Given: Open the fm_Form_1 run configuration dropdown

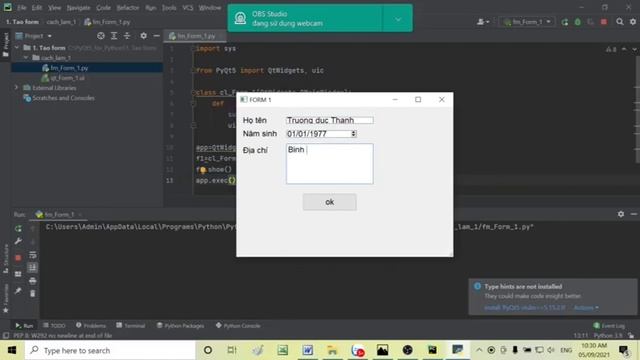Looking at the screenshot, I should click(527, 22).
